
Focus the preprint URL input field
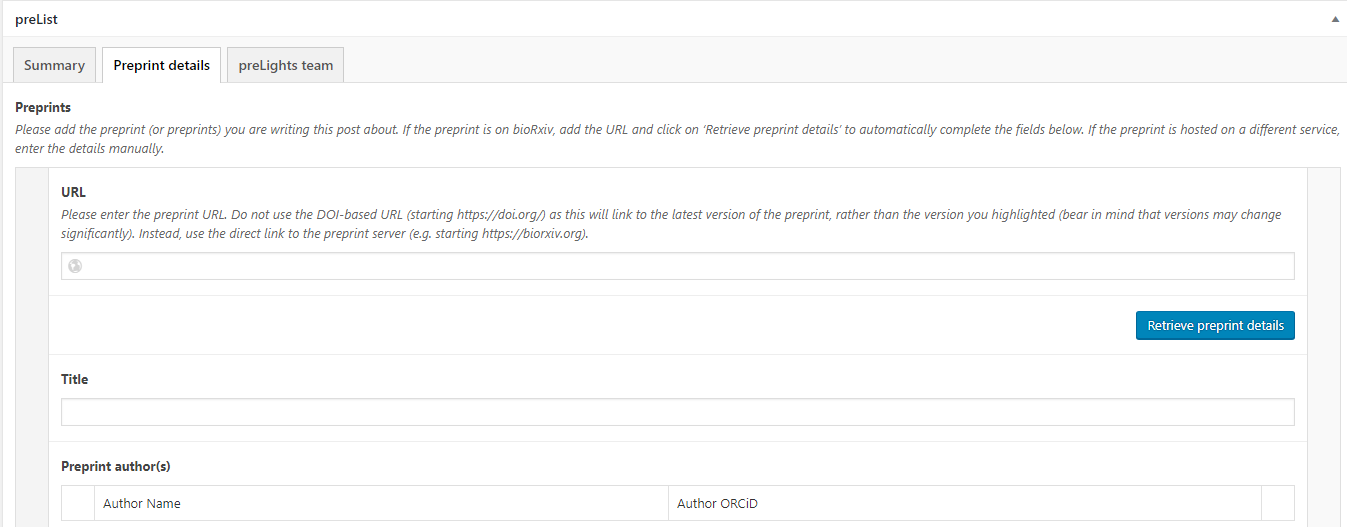pos(680,266)
